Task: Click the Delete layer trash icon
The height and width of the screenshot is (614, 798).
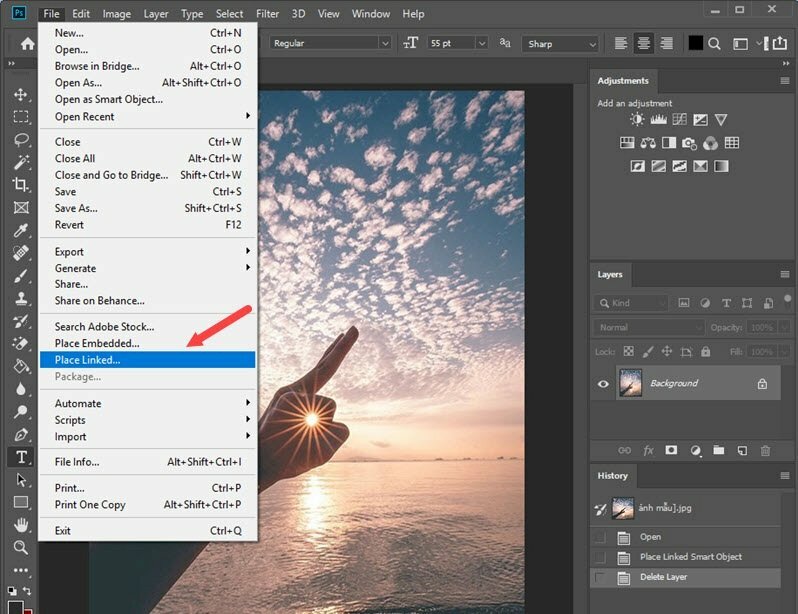Action: 765,451
